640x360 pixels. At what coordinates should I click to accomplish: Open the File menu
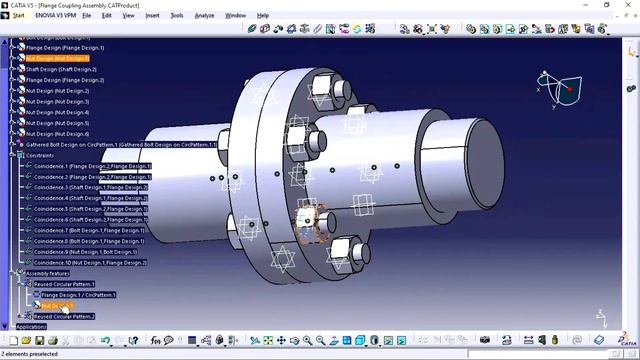pos(87,16)
